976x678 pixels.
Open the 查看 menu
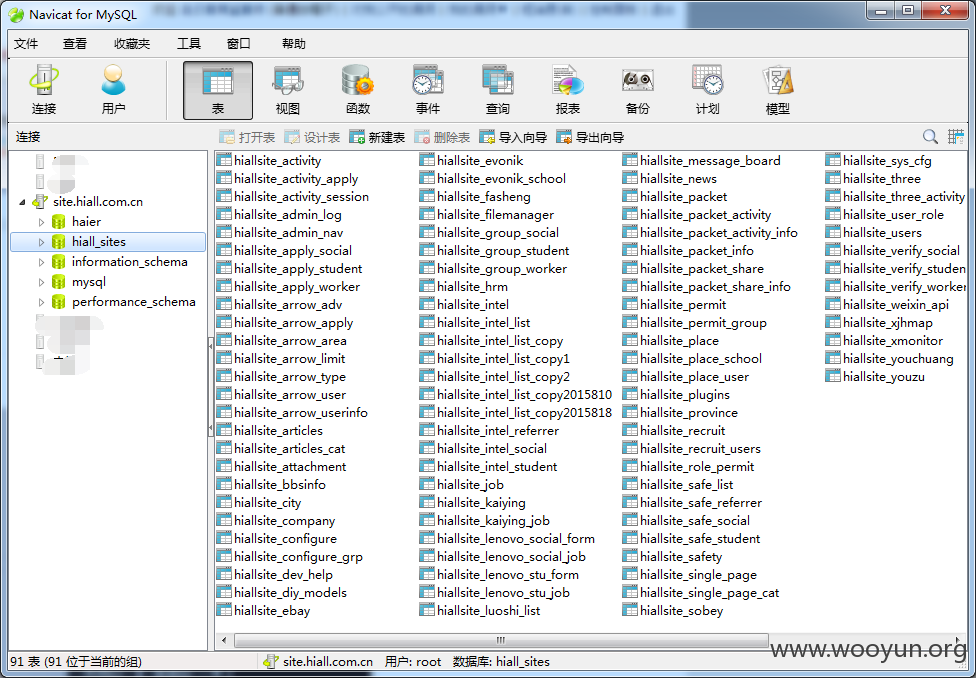tap(75, 44)
